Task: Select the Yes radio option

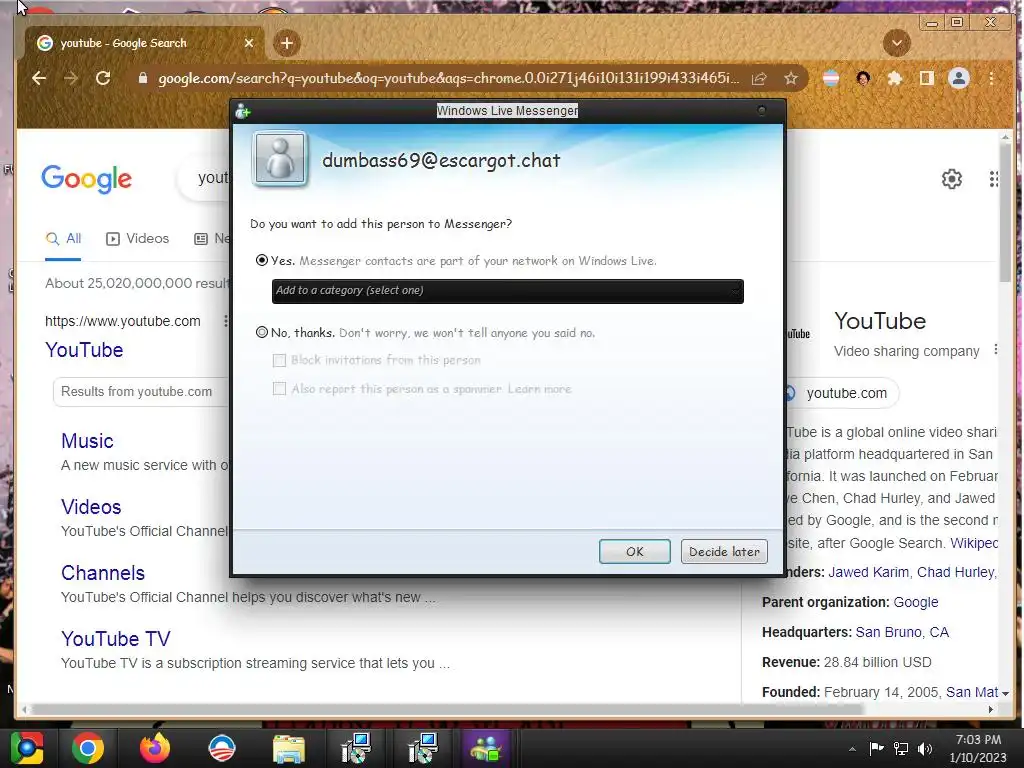Action: click(x=262, y=260)
